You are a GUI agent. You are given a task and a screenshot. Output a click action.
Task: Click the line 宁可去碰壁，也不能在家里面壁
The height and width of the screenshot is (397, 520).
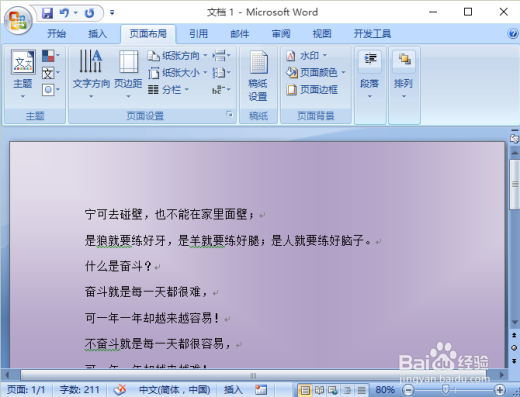coord(166,214)
